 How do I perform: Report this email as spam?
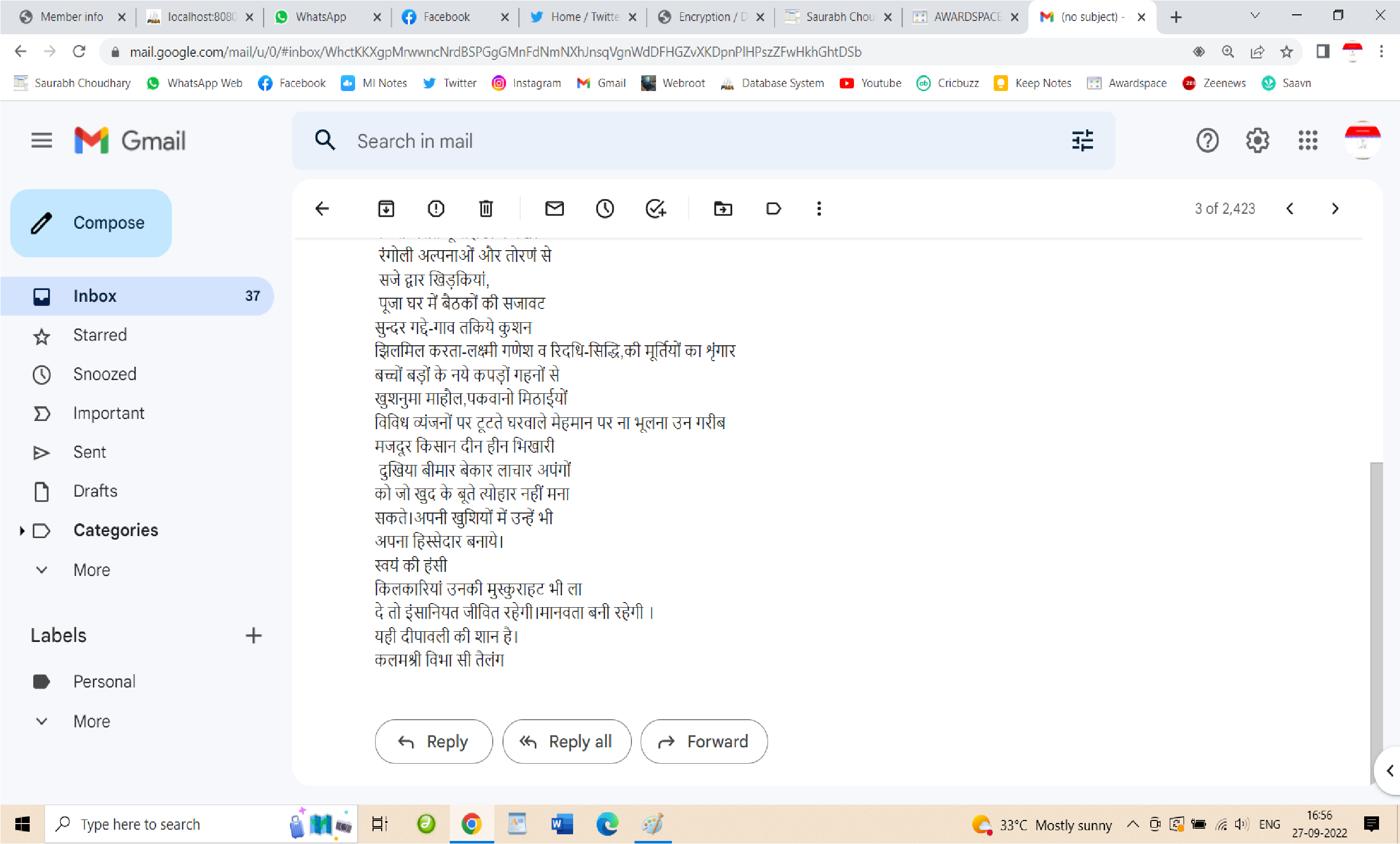[x=436, y=209]
